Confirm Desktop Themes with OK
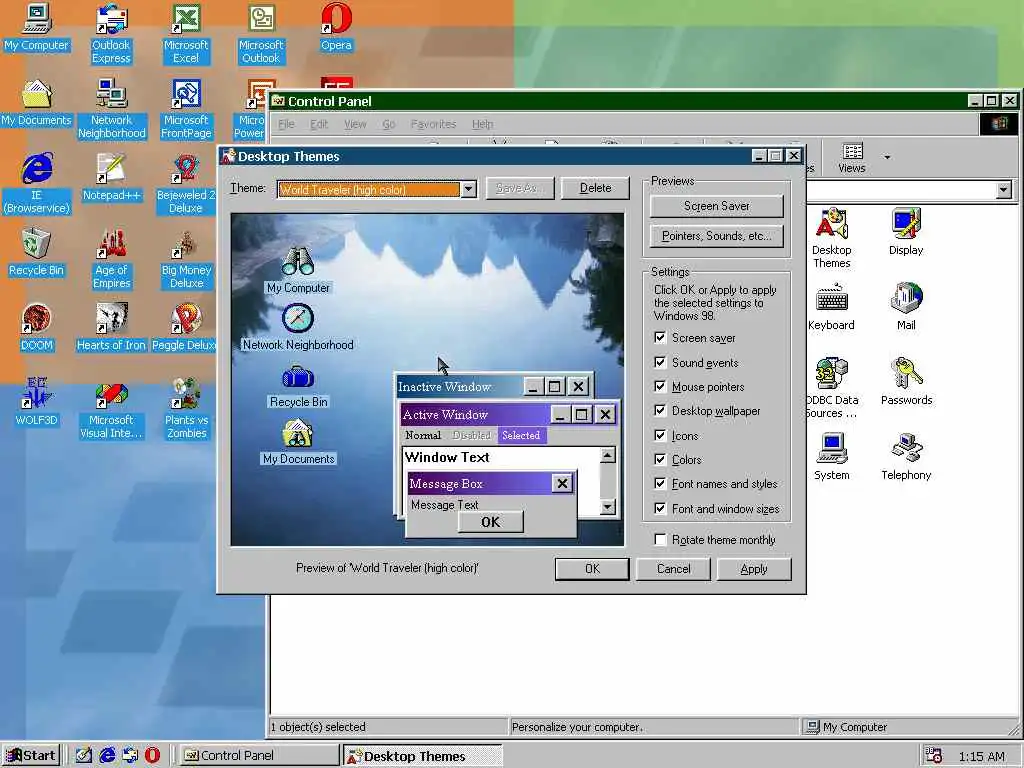 [592, 569]
